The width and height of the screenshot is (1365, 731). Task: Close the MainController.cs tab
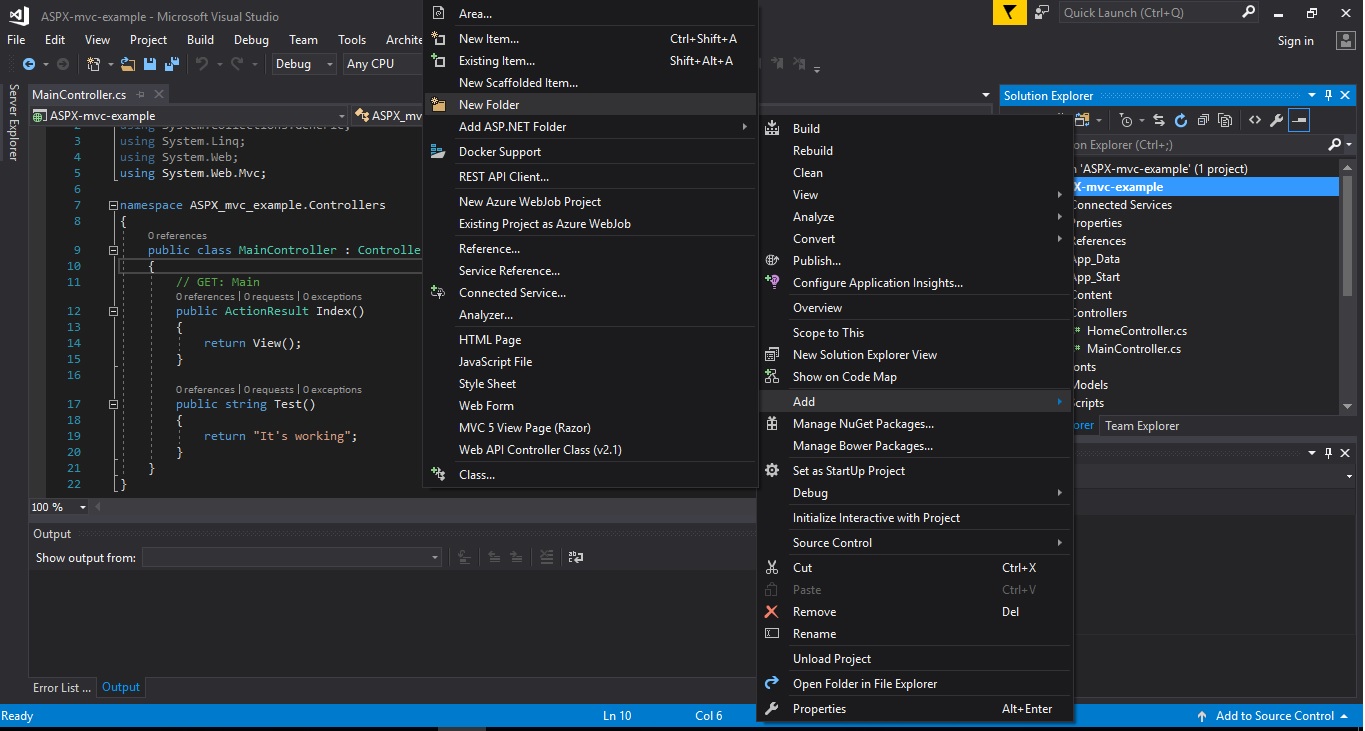158,95
